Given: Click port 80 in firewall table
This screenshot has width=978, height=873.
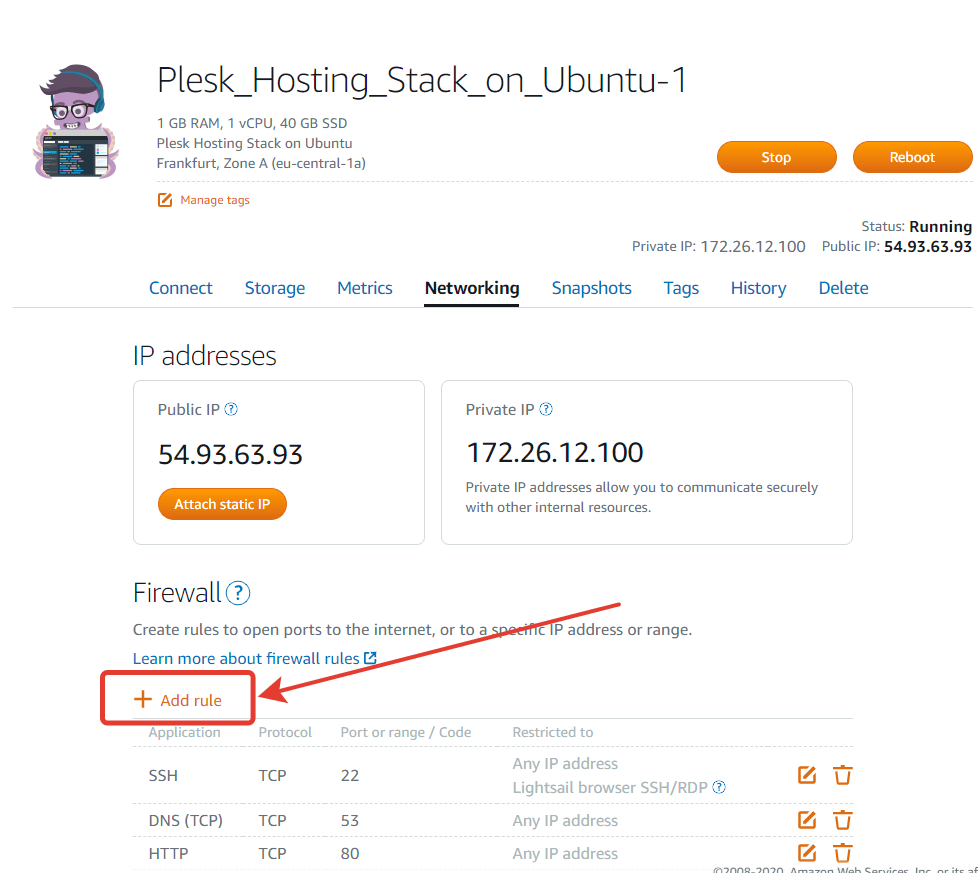Looking at the screenshot, I should coord(350,853).
